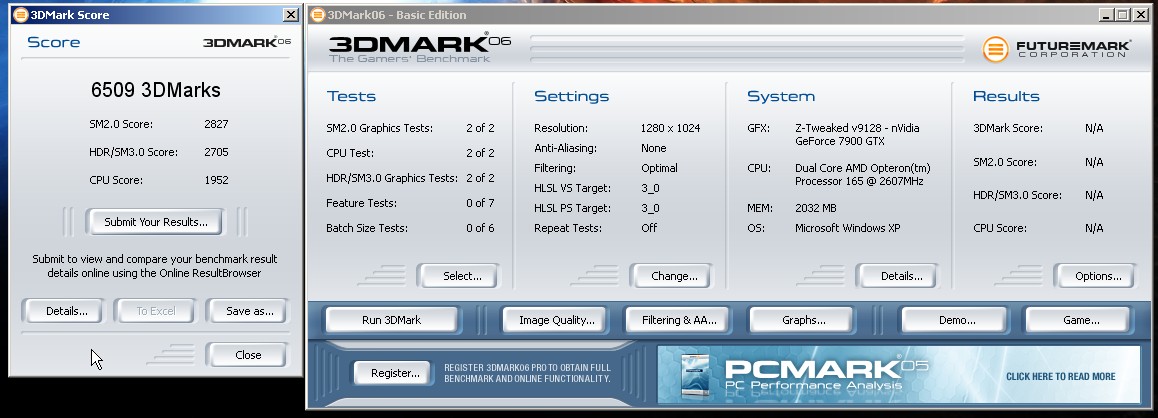This screenshot has height=418, width=1158.
Task: Click Feature Tests value 0 of 7
Action: (x=480, y=203)
